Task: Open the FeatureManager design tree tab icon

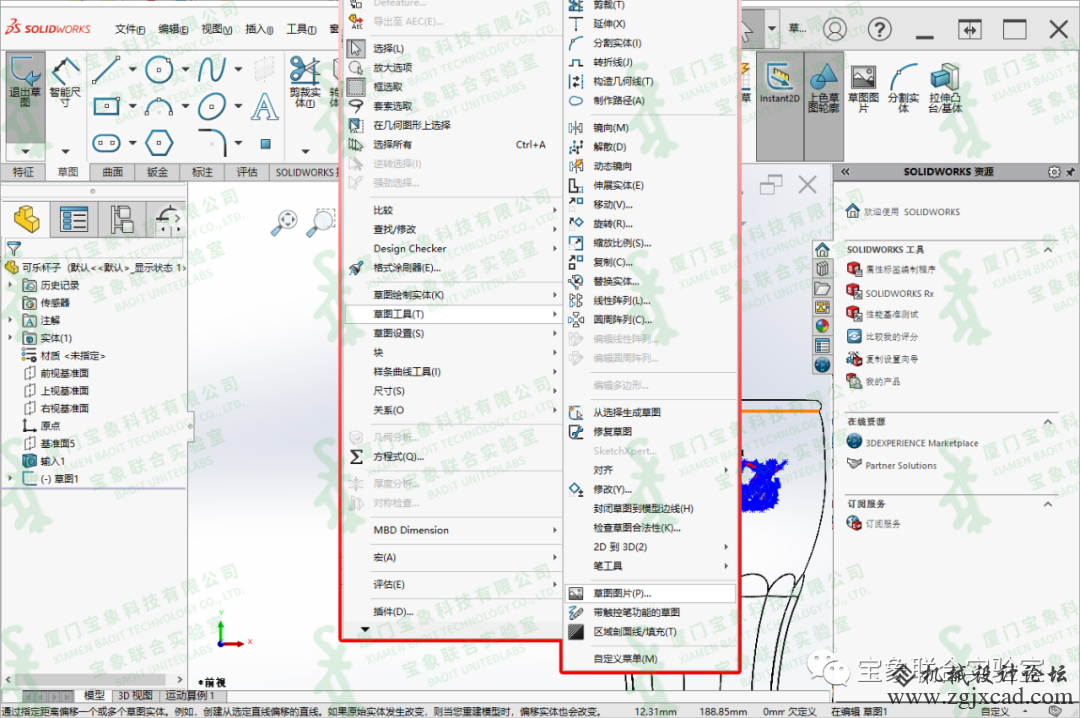Action: point(27,220)
